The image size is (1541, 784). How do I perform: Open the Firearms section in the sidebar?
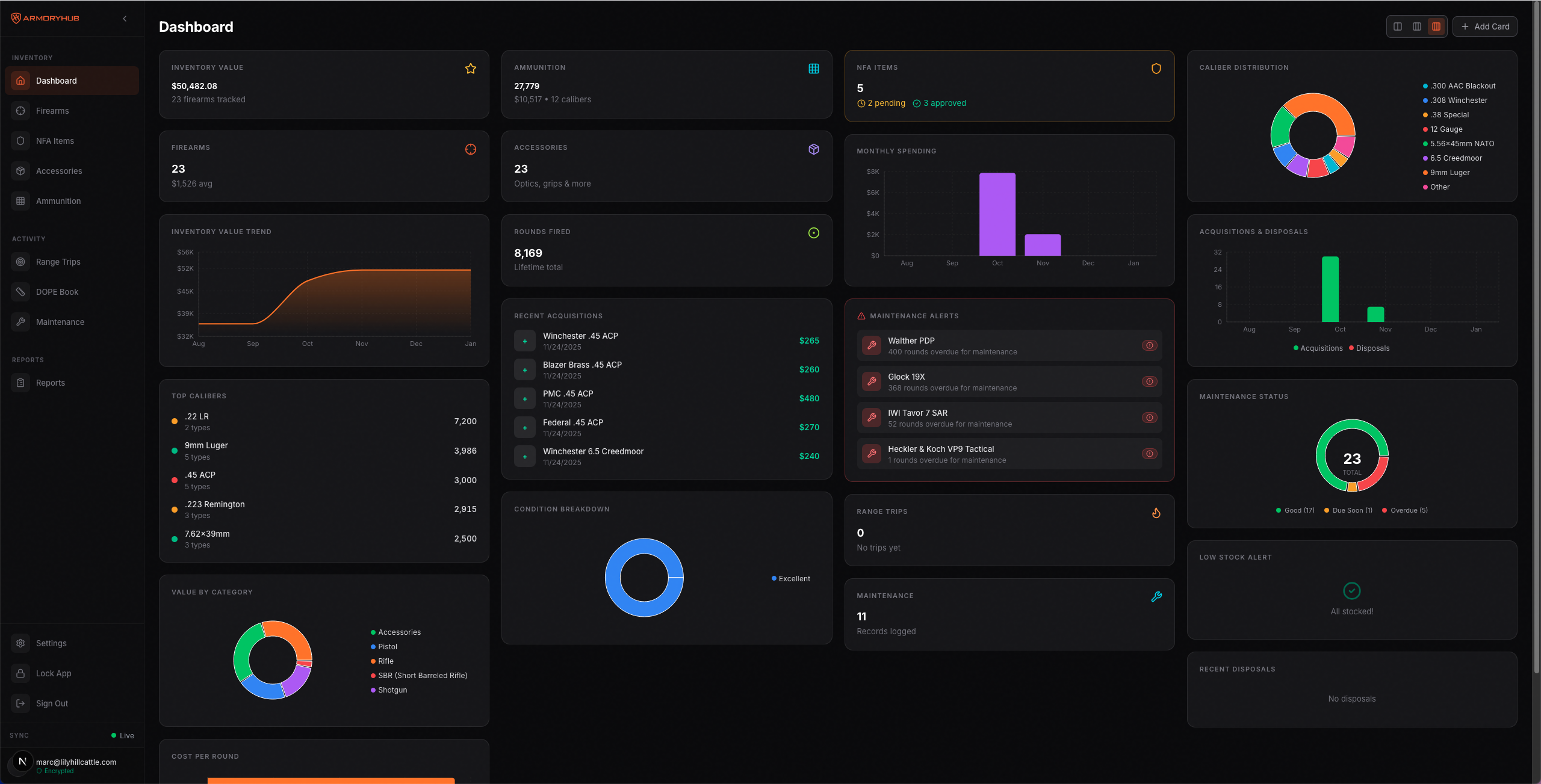52,111
